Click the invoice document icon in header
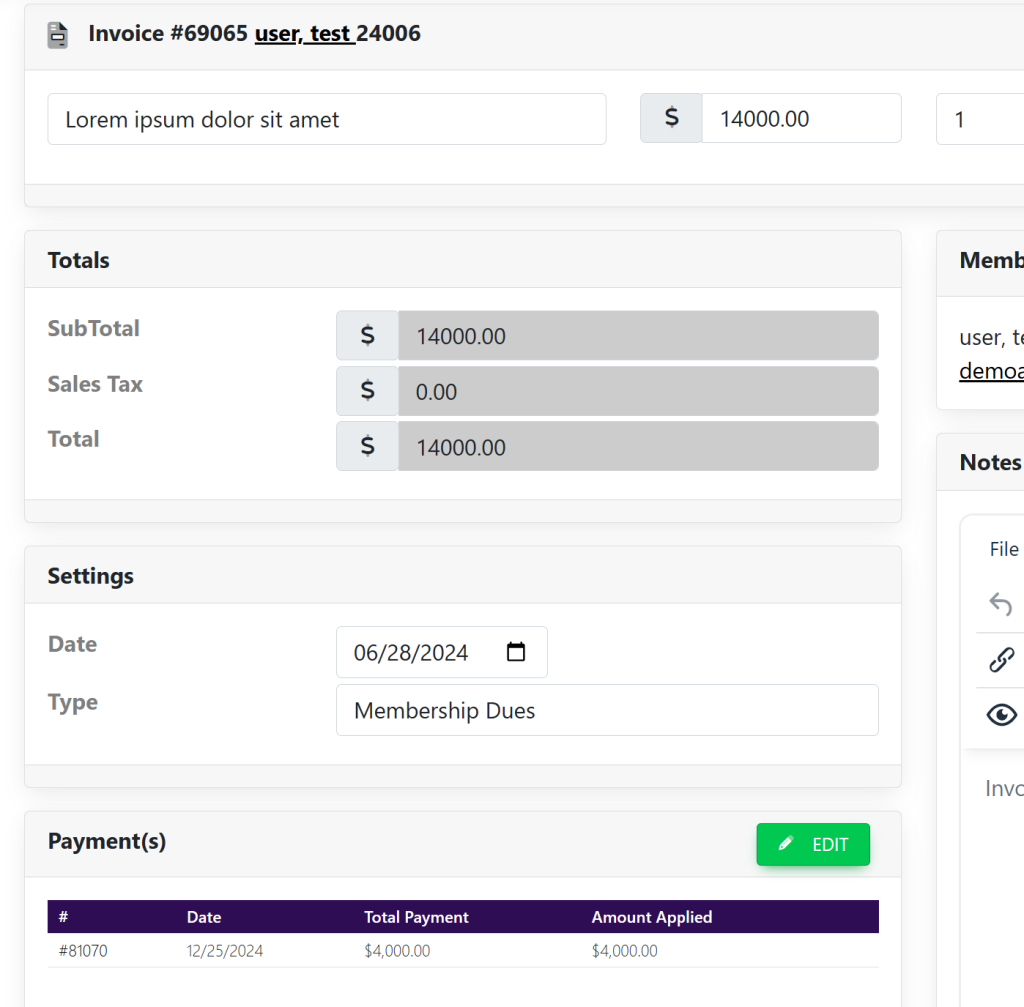This screenshot has height=1007, width=1024. [58, 35]
